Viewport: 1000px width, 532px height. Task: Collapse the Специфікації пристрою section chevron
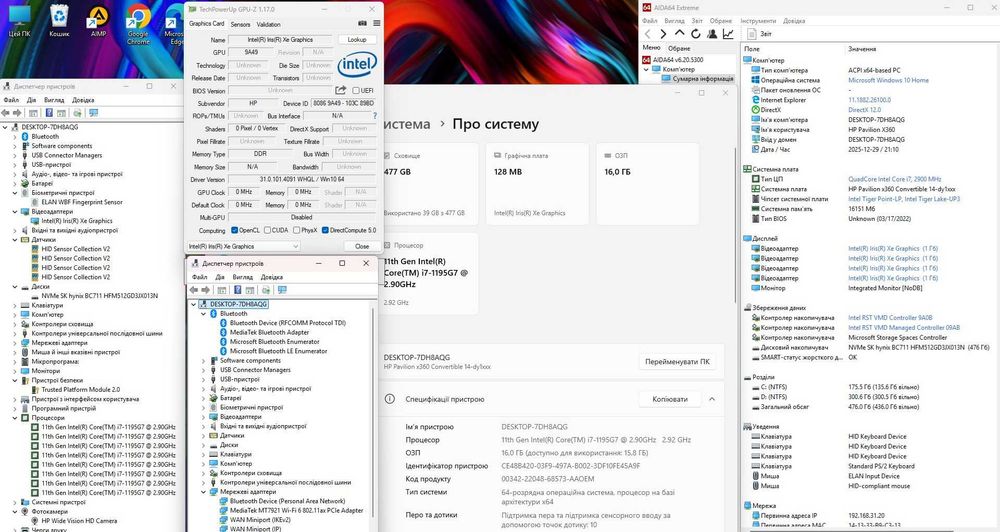tap(712, 399)
